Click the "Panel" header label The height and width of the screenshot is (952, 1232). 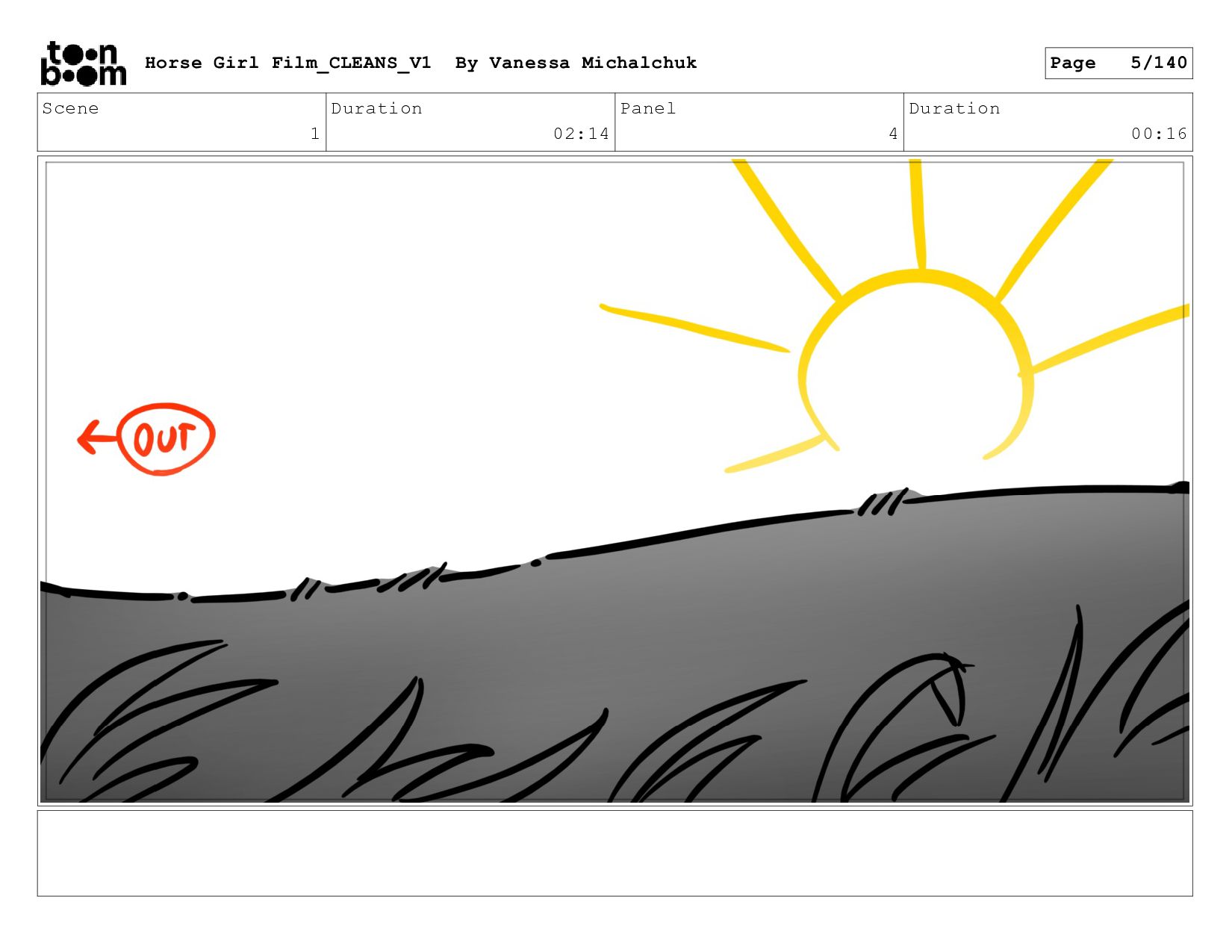(648, 108)
